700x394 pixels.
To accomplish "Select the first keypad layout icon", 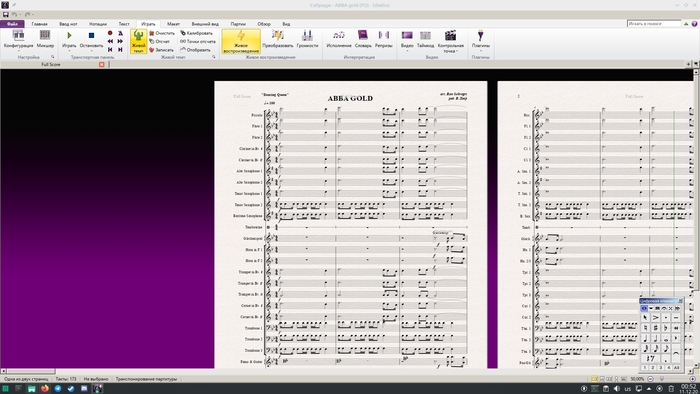I will point(644,308).
